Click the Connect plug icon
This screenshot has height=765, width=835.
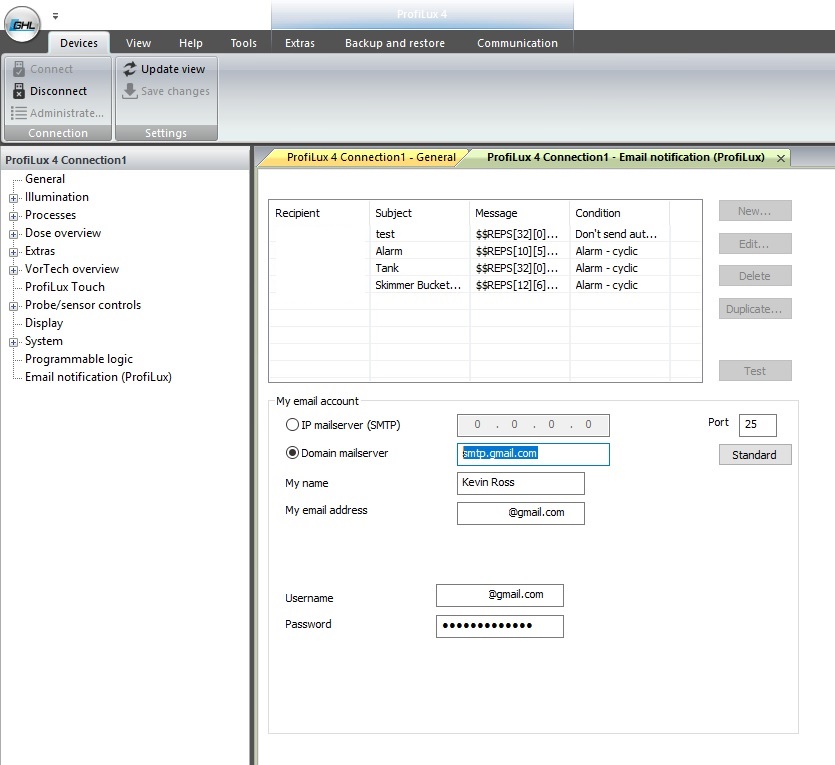tap(19, 69)
